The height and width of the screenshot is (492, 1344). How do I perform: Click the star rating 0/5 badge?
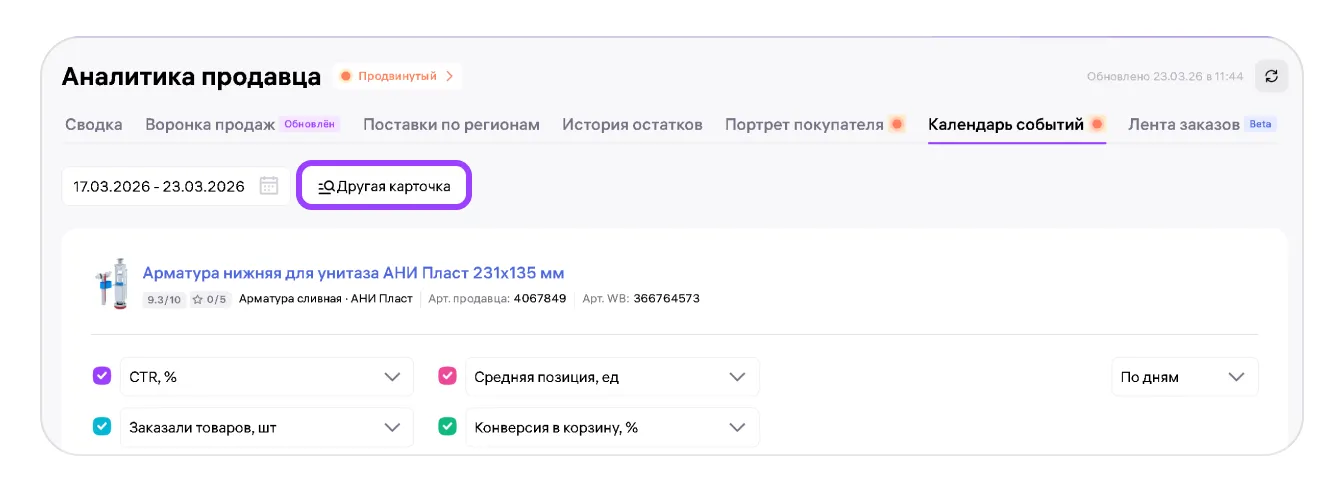[x=210, y=298]
